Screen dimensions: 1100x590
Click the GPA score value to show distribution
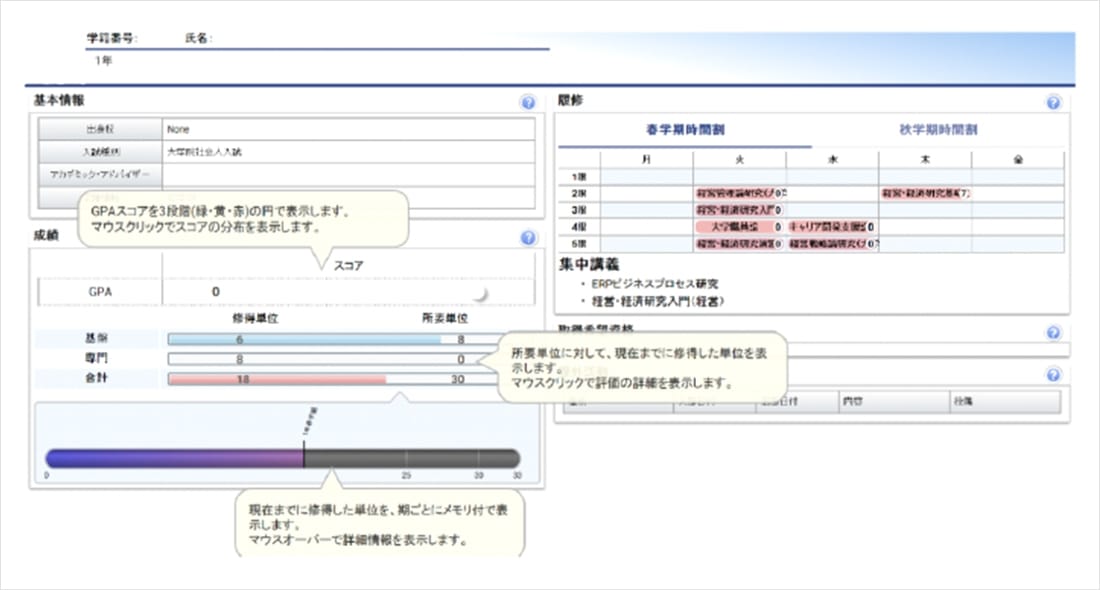(x=211, y=291)
